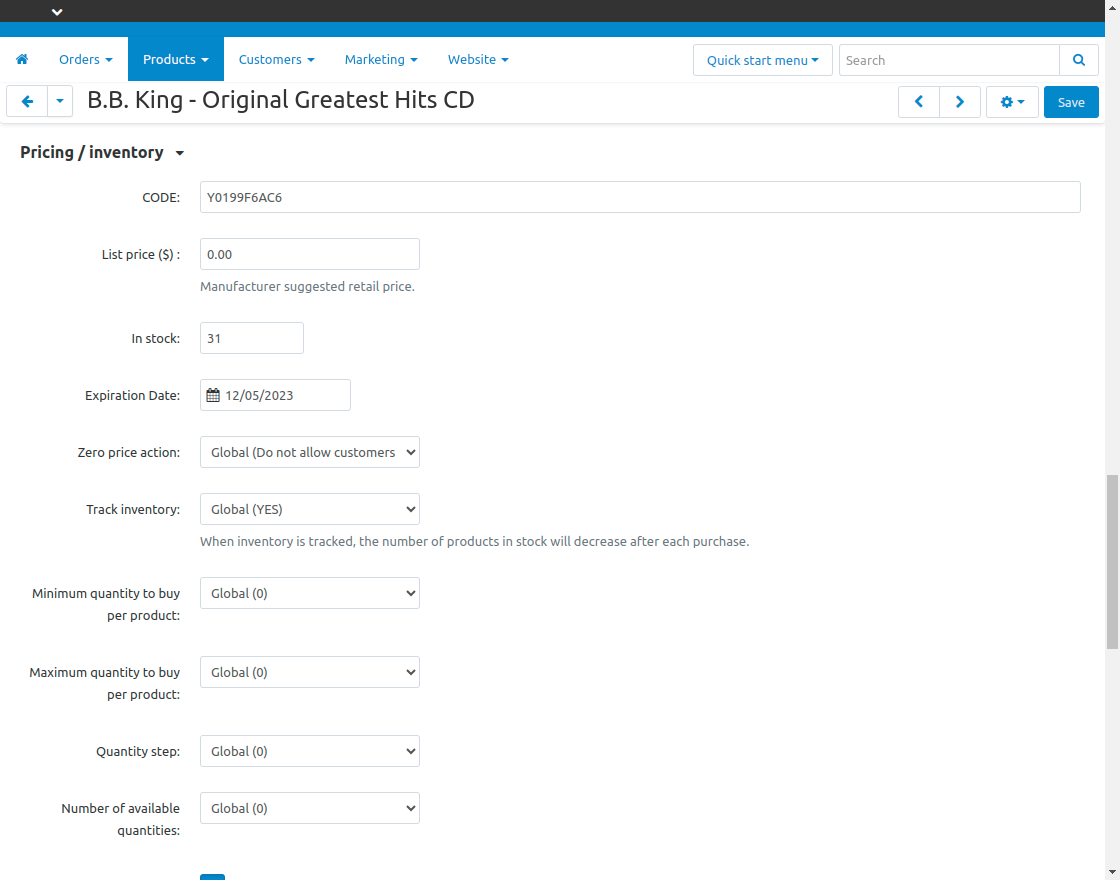Click the search magnifier icon

coord(1079,60)
